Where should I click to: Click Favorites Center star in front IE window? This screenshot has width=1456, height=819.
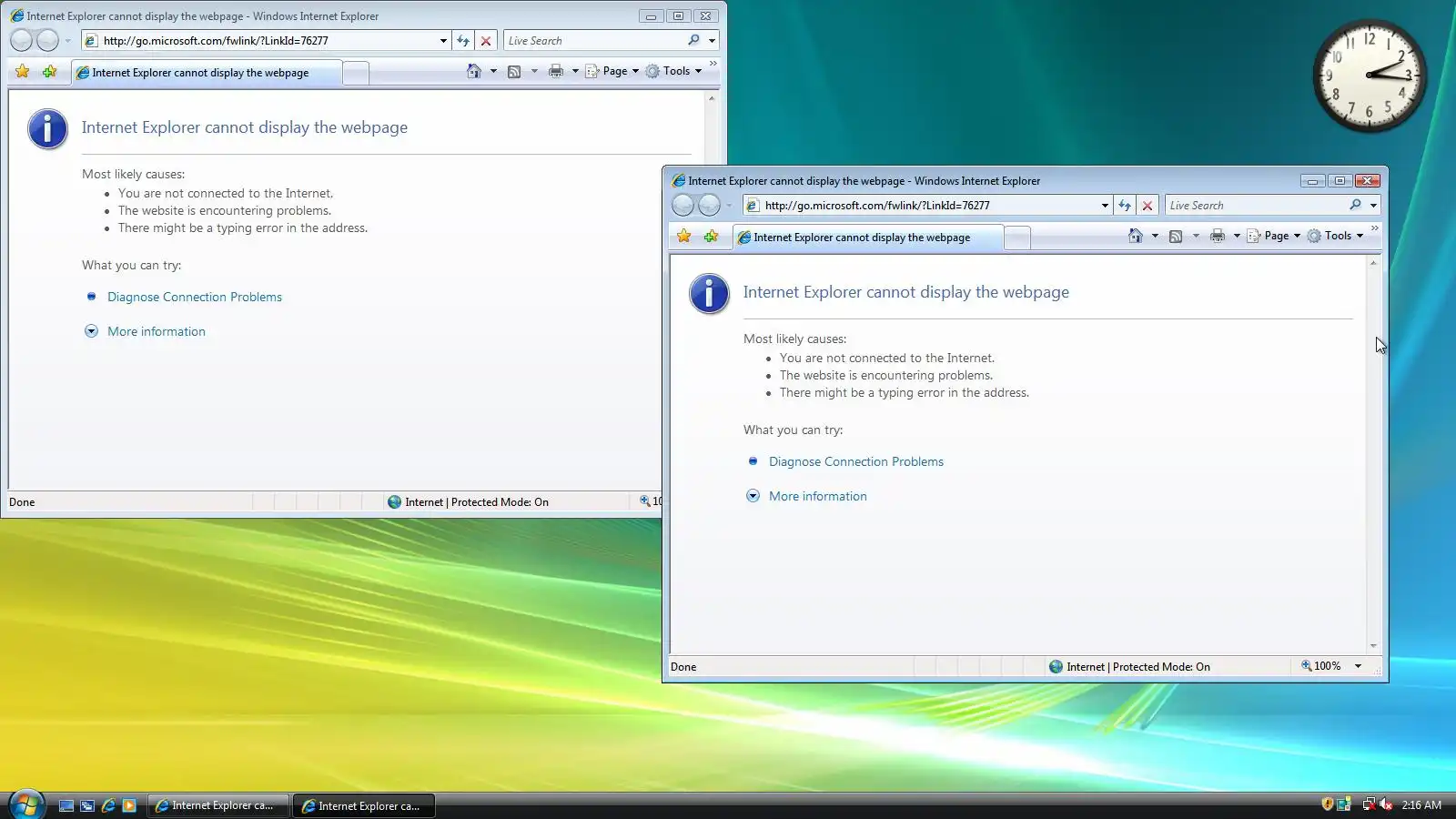pyautogui.click(x=684, y=237)
